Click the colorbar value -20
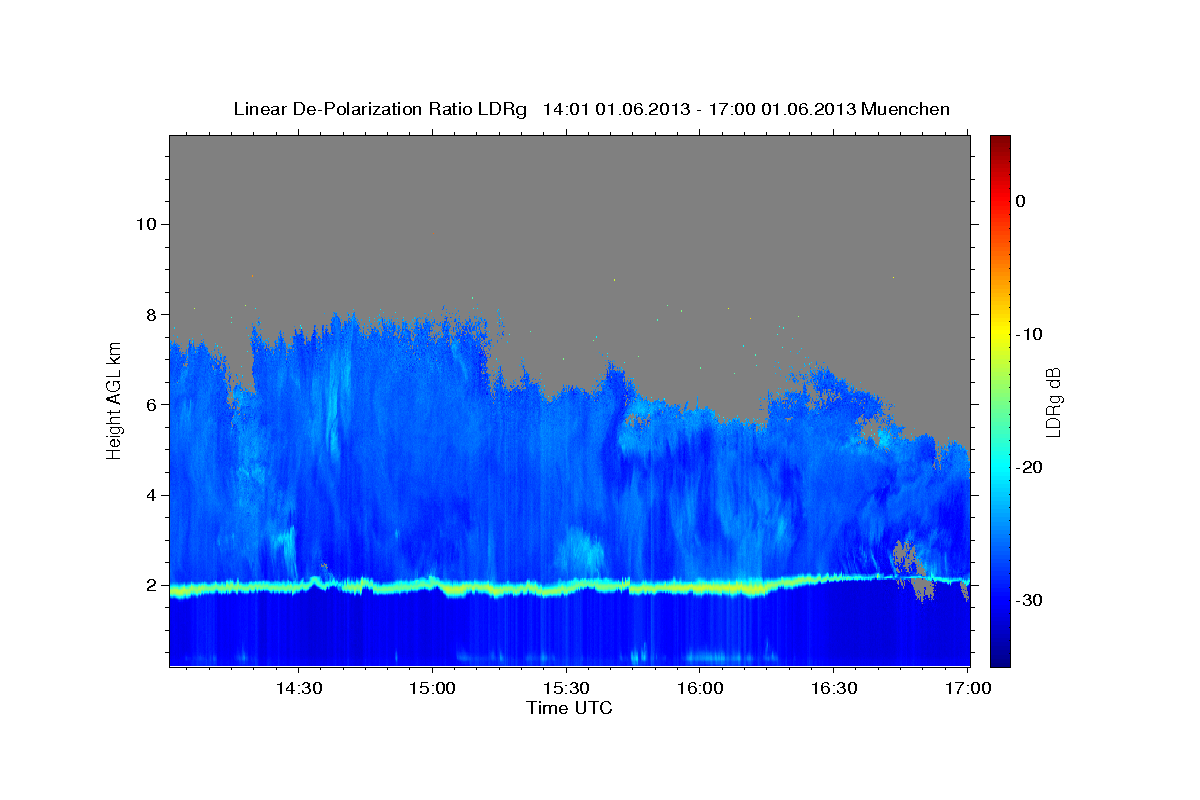Viewport: 1200px width, 800px height. click(1030, 467)
